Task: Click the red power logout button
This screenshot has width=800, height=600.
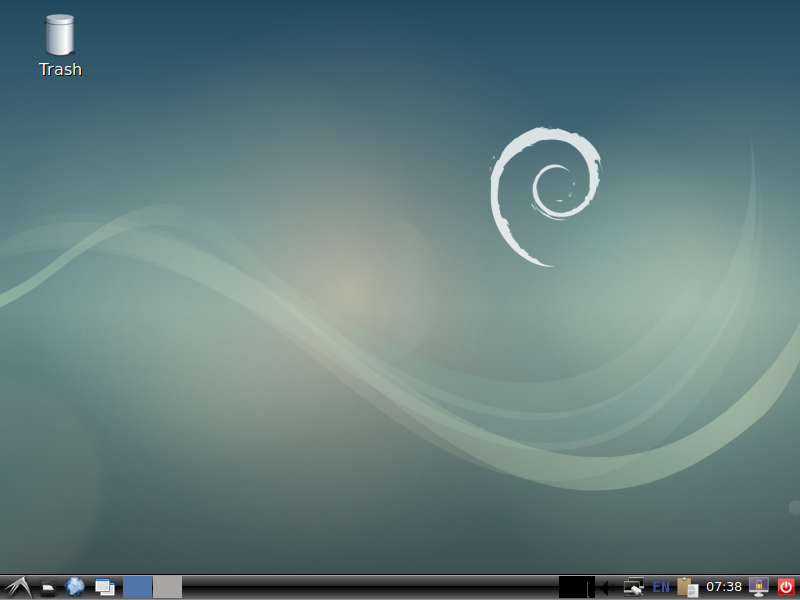Action: (x=786, y=587)
